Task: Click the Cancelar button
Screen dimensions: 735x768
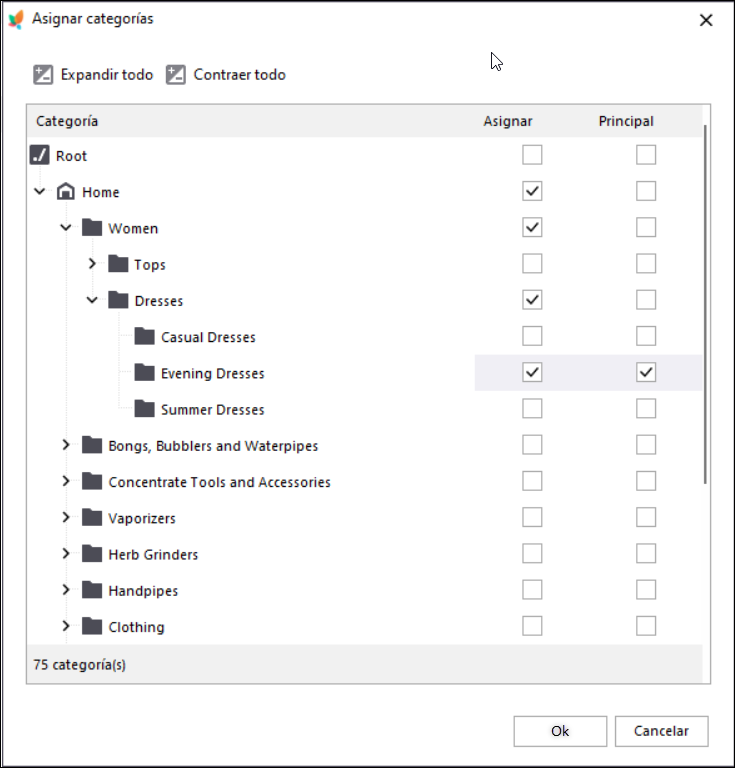Action: coord(662,731)
